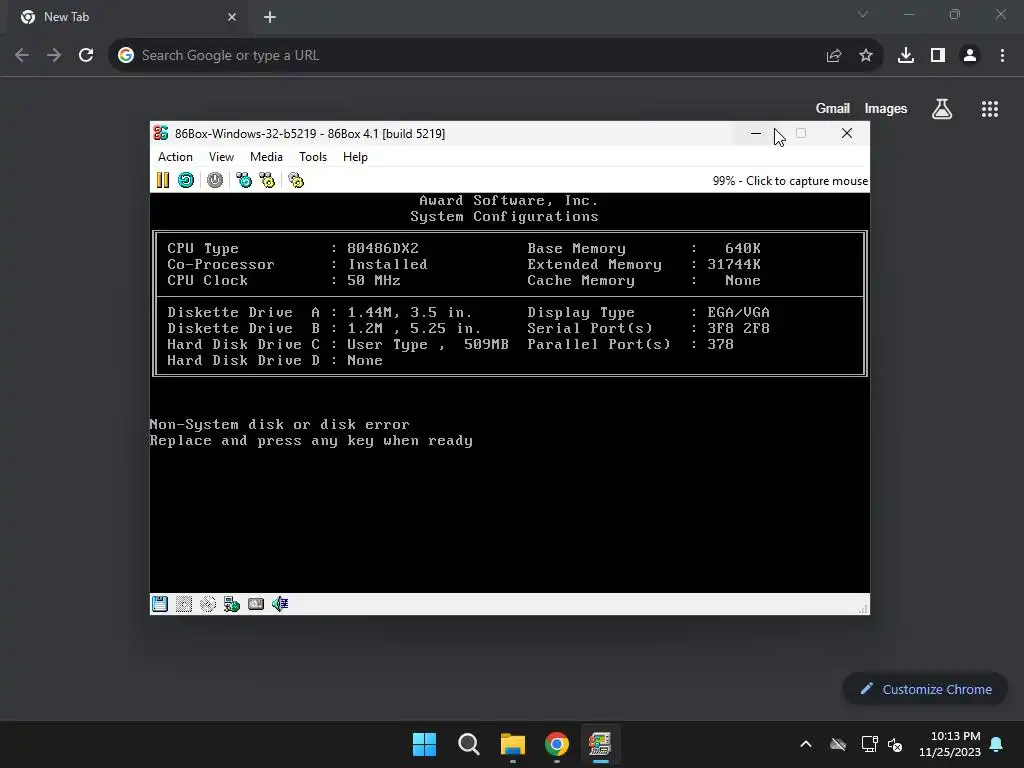Image resolution: width=1024 pixels, height=768 pixels.
Task: Show hidden system tray icons chevron
Action: click(806, 744)
